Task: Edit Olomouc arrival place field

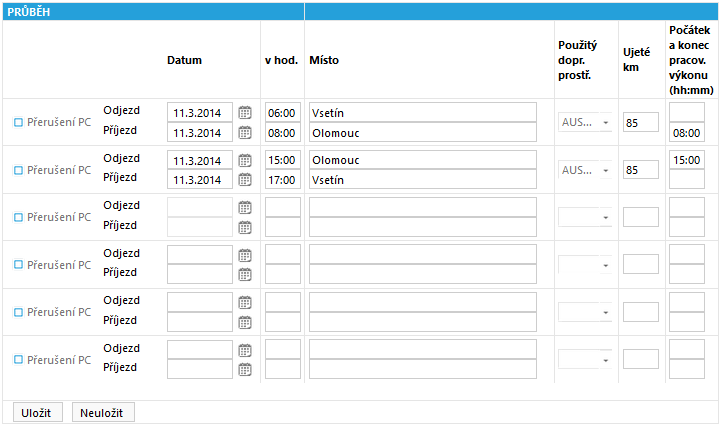Action: (423, 133)
